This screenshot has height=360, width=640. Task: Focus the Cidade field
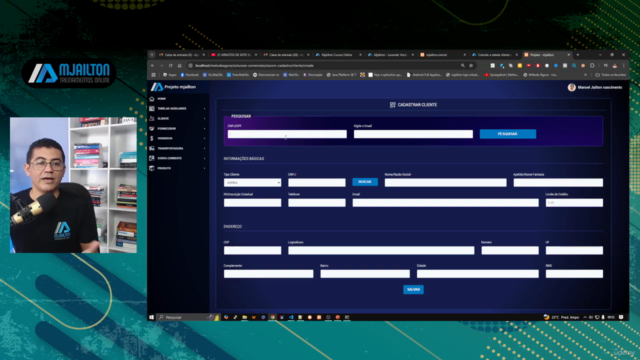(x=478, y=274)
